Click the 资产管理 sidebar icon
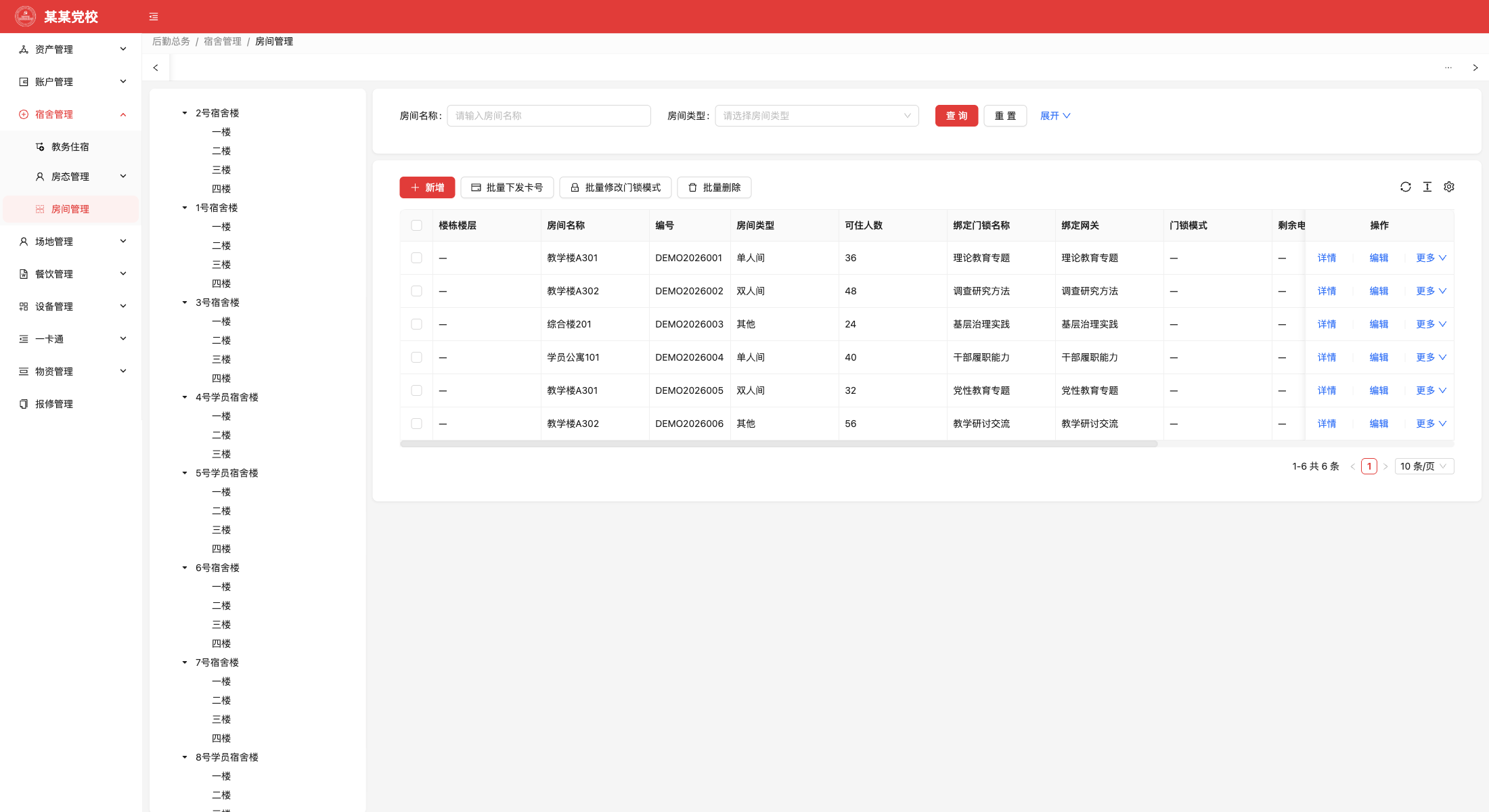Viewport: 1489px width, 812px height. click(x=24, y=49)
